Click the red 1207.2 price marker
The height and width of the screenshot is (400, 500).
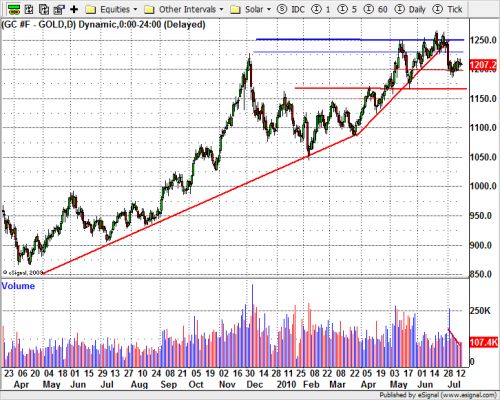click(x=483, y=65)
